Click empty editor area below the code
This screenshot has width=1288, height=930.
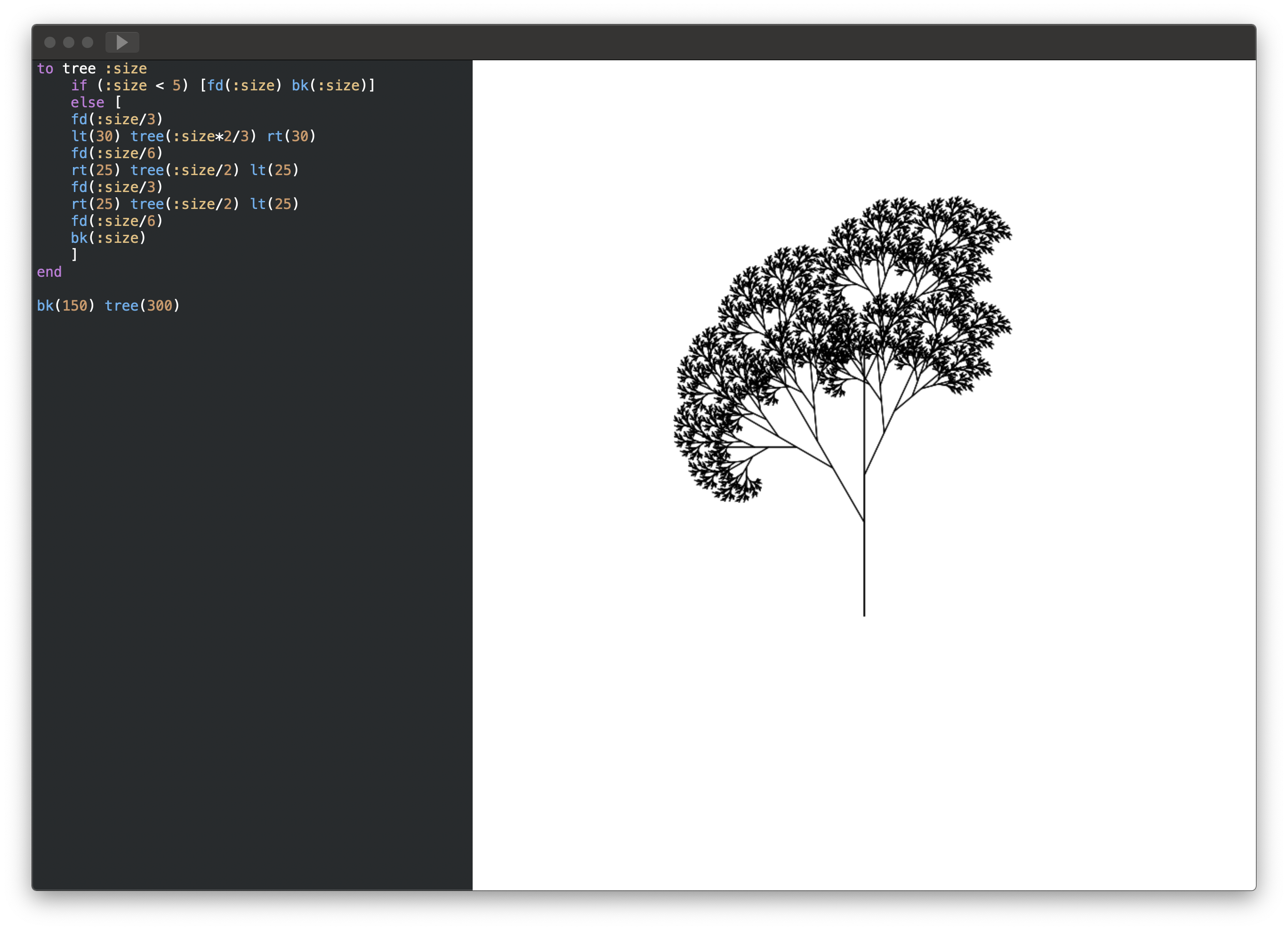[250, 568]
